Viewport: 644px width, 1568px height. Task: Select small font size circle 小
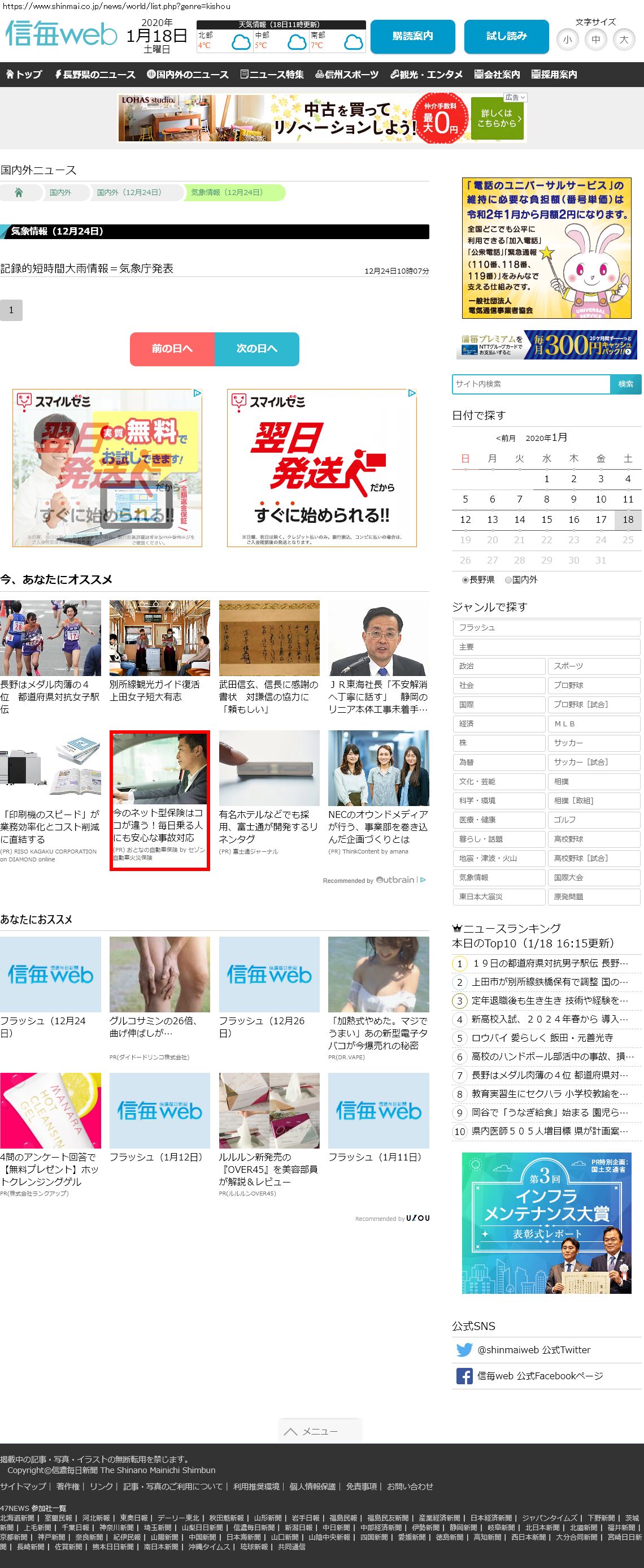(x=567, y=40)
